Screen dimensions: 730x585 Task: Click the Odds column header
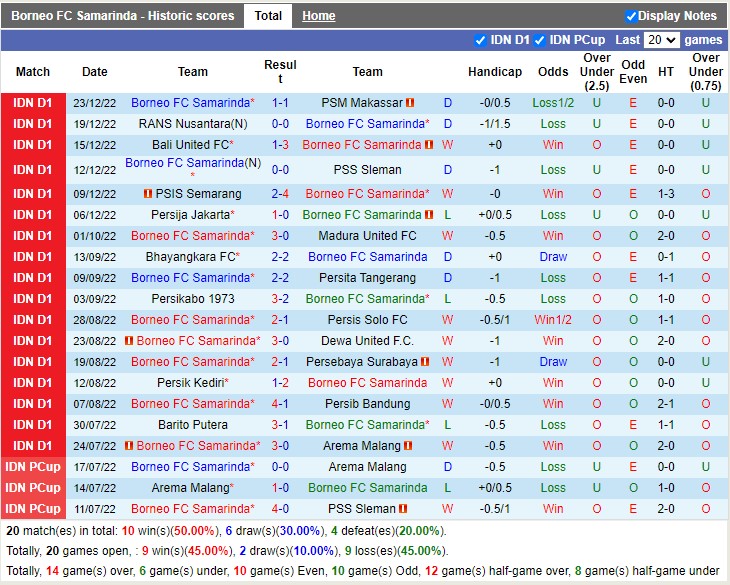pyautogui.click(x=553, y=72)
